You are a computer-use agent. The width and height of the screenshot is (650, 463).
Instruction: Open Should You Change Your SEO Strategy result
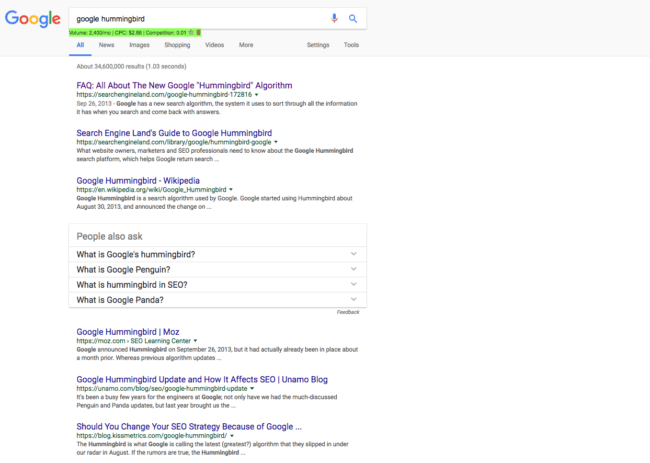coord(189,427)
